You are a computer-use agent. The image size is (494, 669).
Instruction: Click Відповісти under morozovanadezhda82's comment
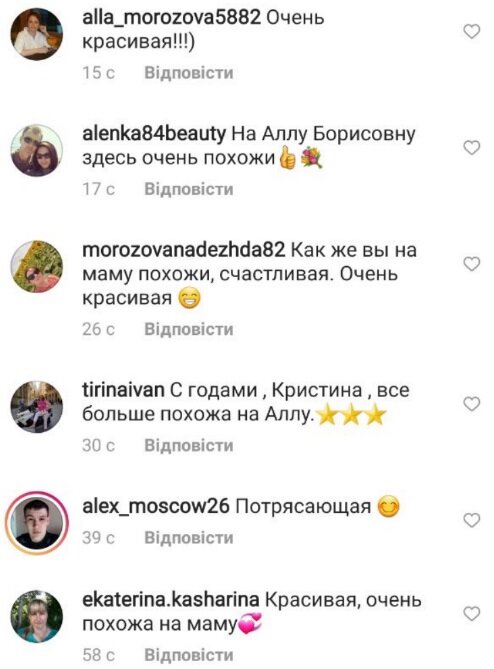(189, 329)
